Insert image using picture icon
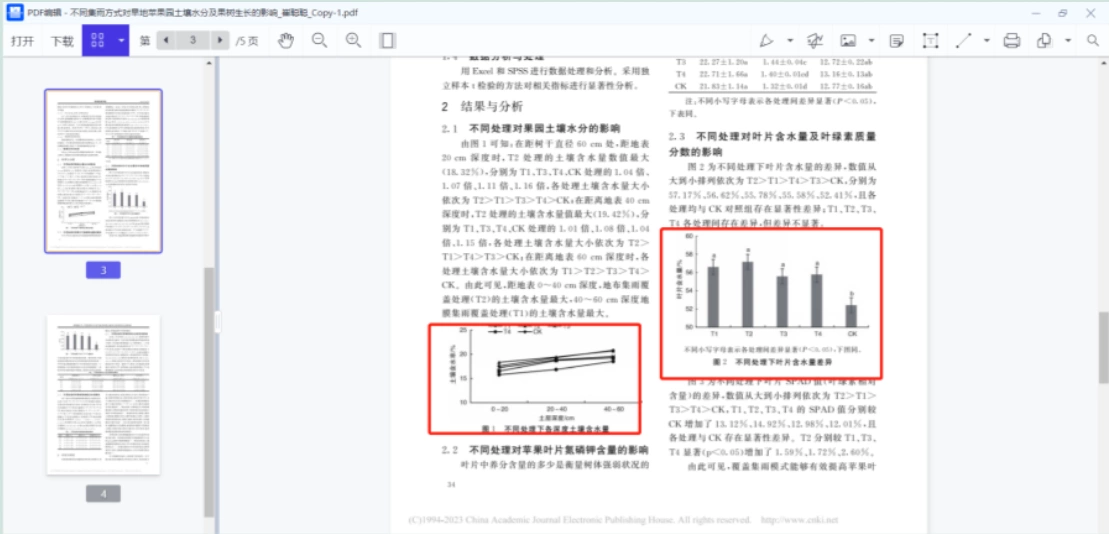The height and width of the screenshot is (534, 1109). click(848, 41)
